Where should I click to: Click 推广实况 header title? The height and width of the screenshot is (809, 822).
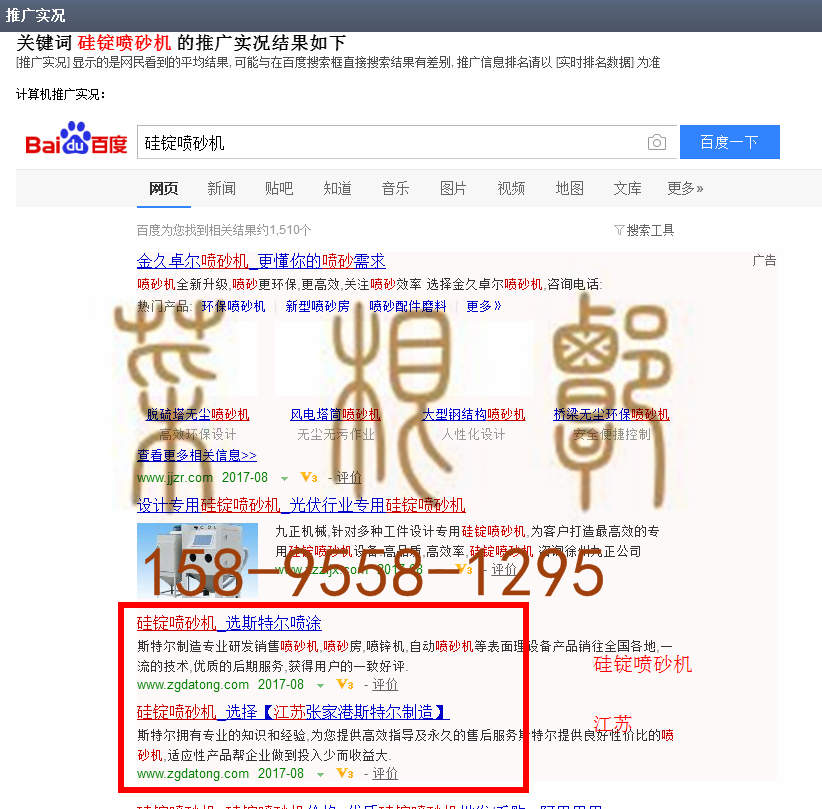tap(35, 15)
